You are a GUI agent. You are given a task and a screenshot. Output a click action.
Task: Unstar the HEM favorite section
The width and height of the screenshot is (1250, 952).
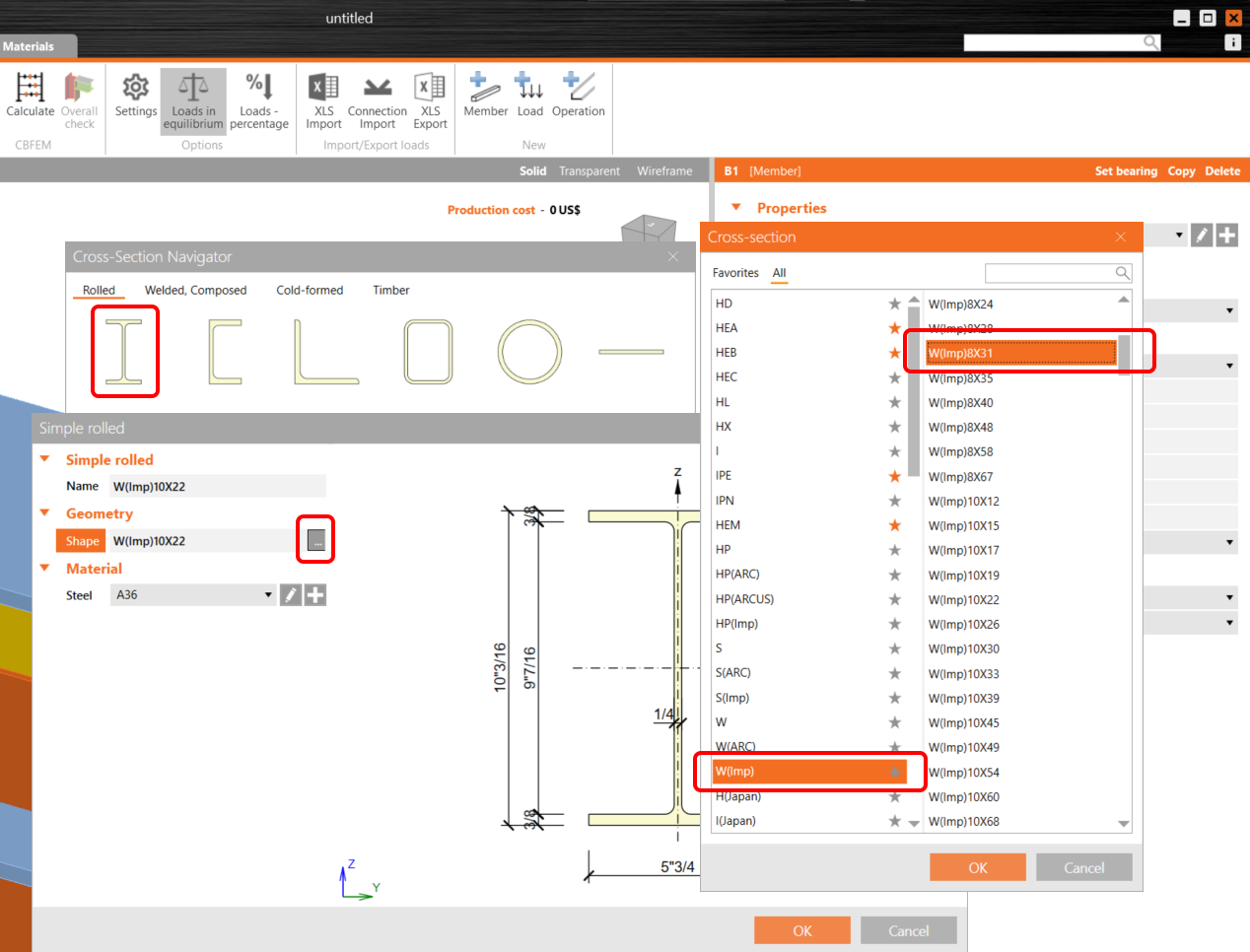pos(894,524)
